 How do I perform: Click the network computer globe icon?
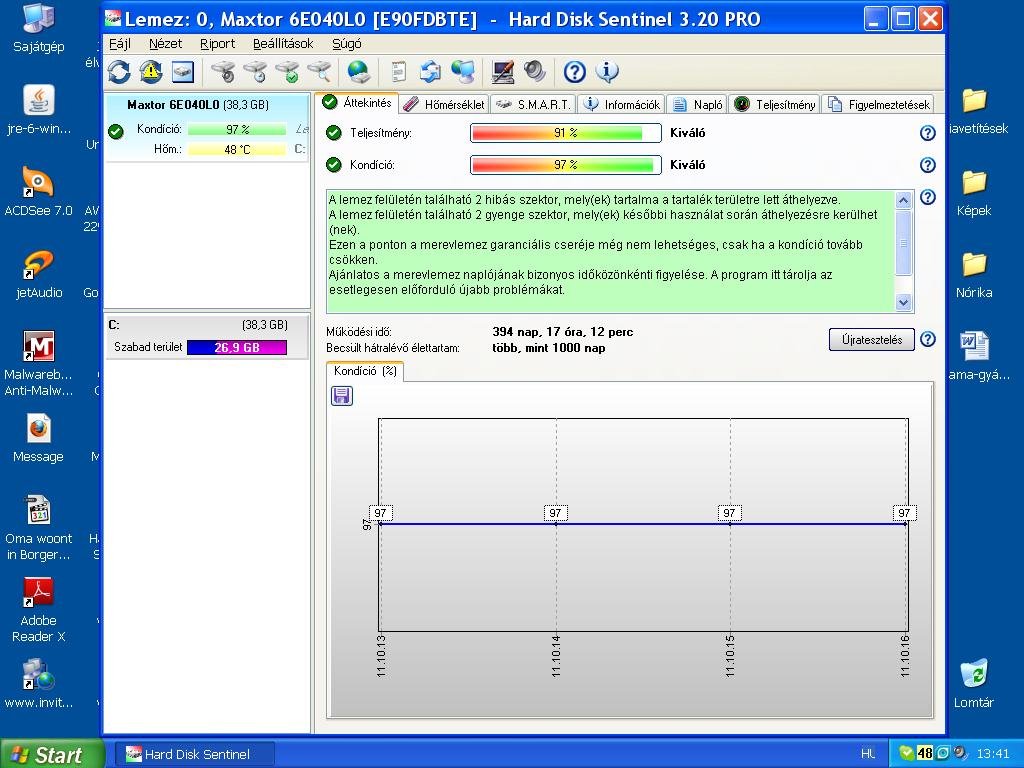[463, 72]
